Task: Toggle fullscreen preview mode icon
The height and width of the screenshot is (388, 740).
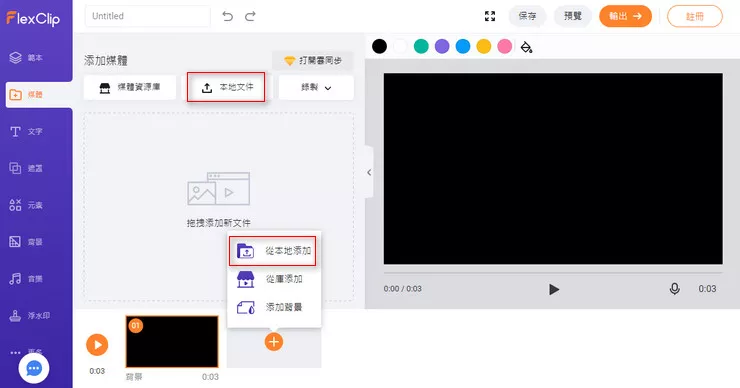Action: pos(490,17)
